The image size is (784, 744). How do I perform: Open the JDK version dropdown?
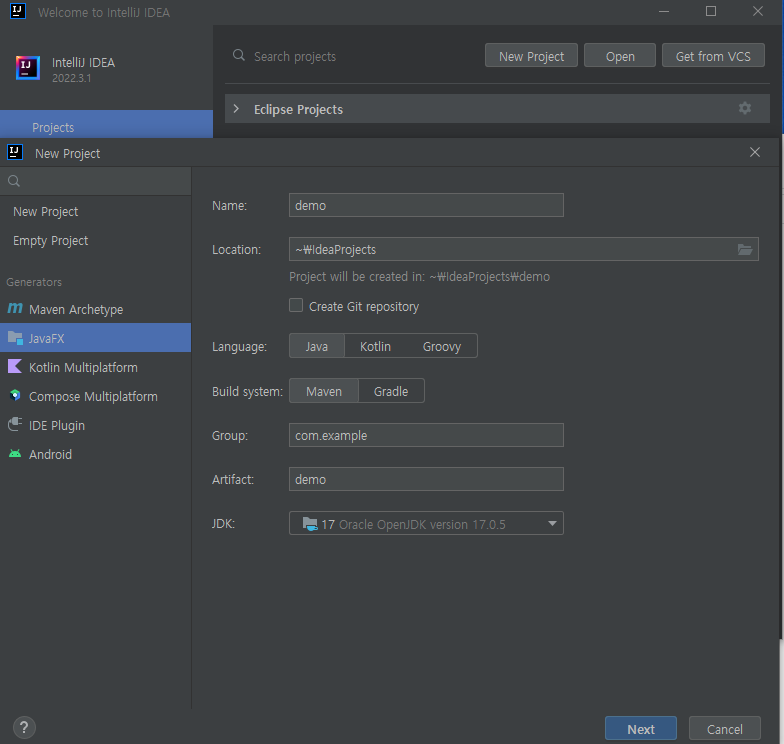pyautogui.click(x=426, y=524)
